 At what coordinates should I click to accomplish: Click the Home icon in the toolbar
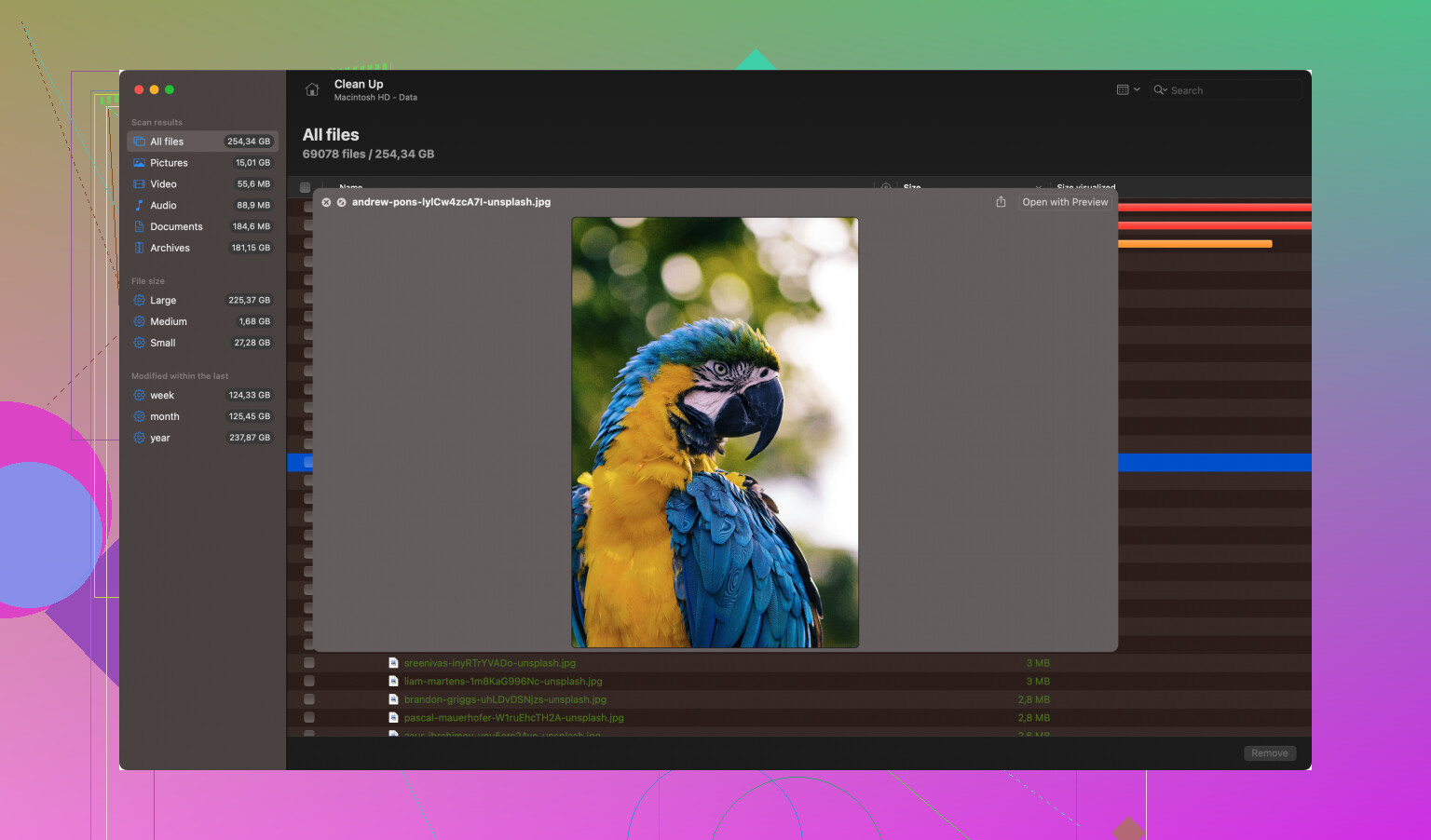click(312, 89)
